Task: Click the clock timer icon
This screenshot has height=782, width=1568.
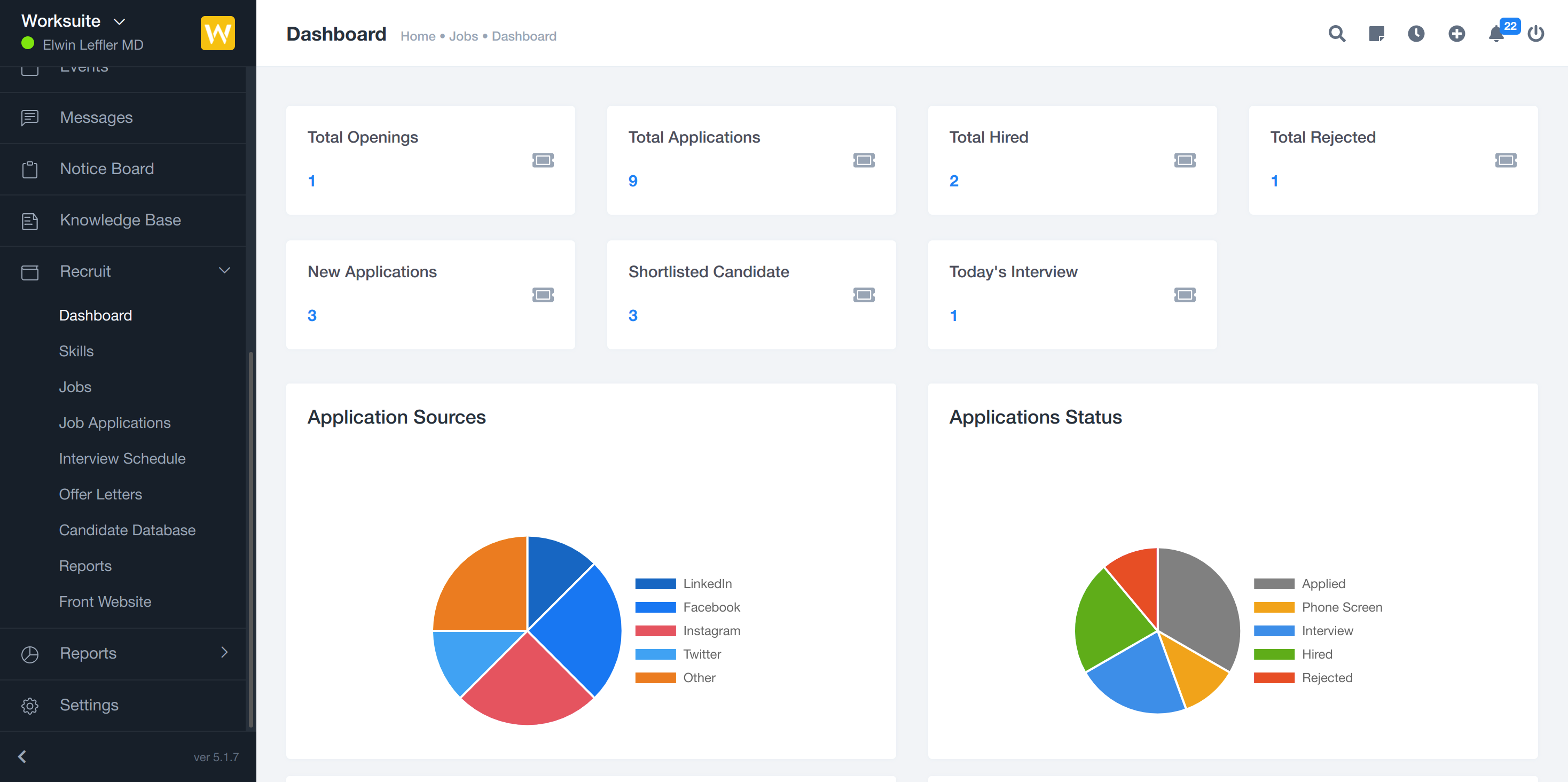Action: pos(1416,34)
